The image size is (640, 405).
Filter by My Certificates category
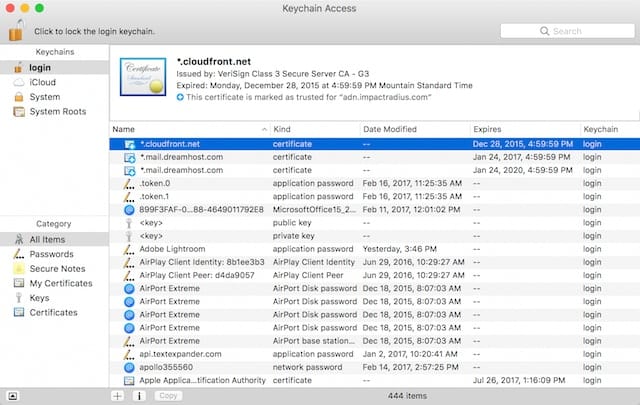[58, 284]
